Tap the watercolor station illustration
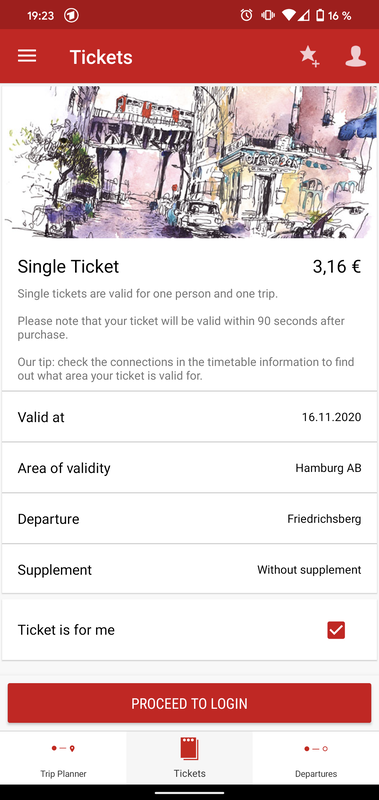379x800 pixels. click(189, 162)
